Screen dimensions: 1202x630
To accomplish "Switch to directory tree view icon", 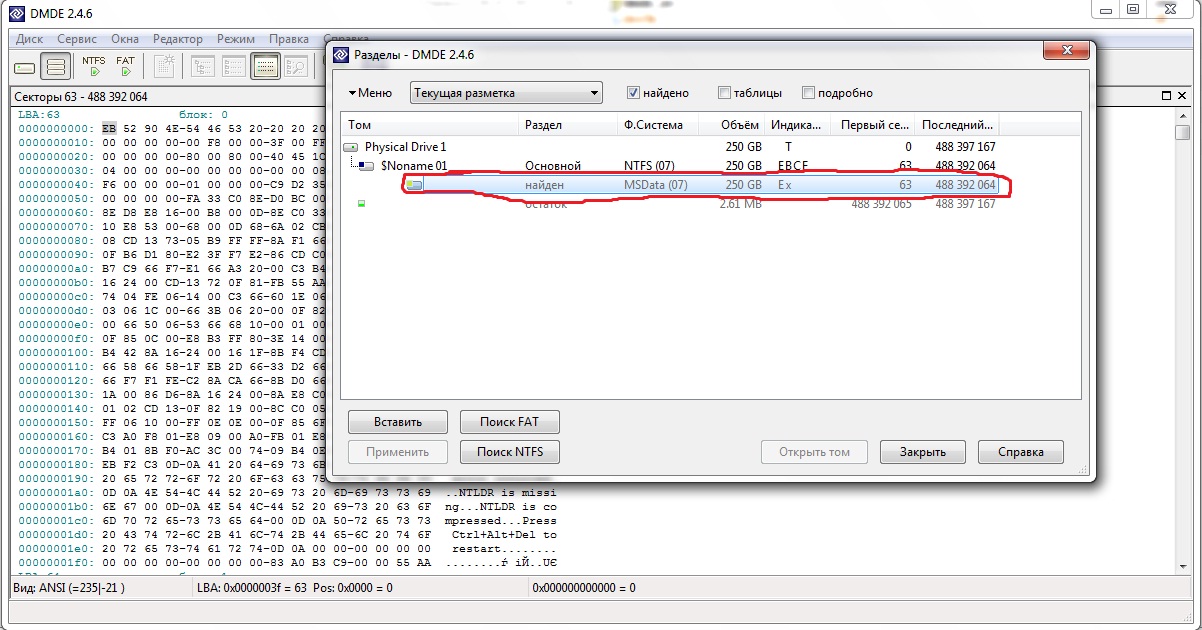I will click(204, 67).
